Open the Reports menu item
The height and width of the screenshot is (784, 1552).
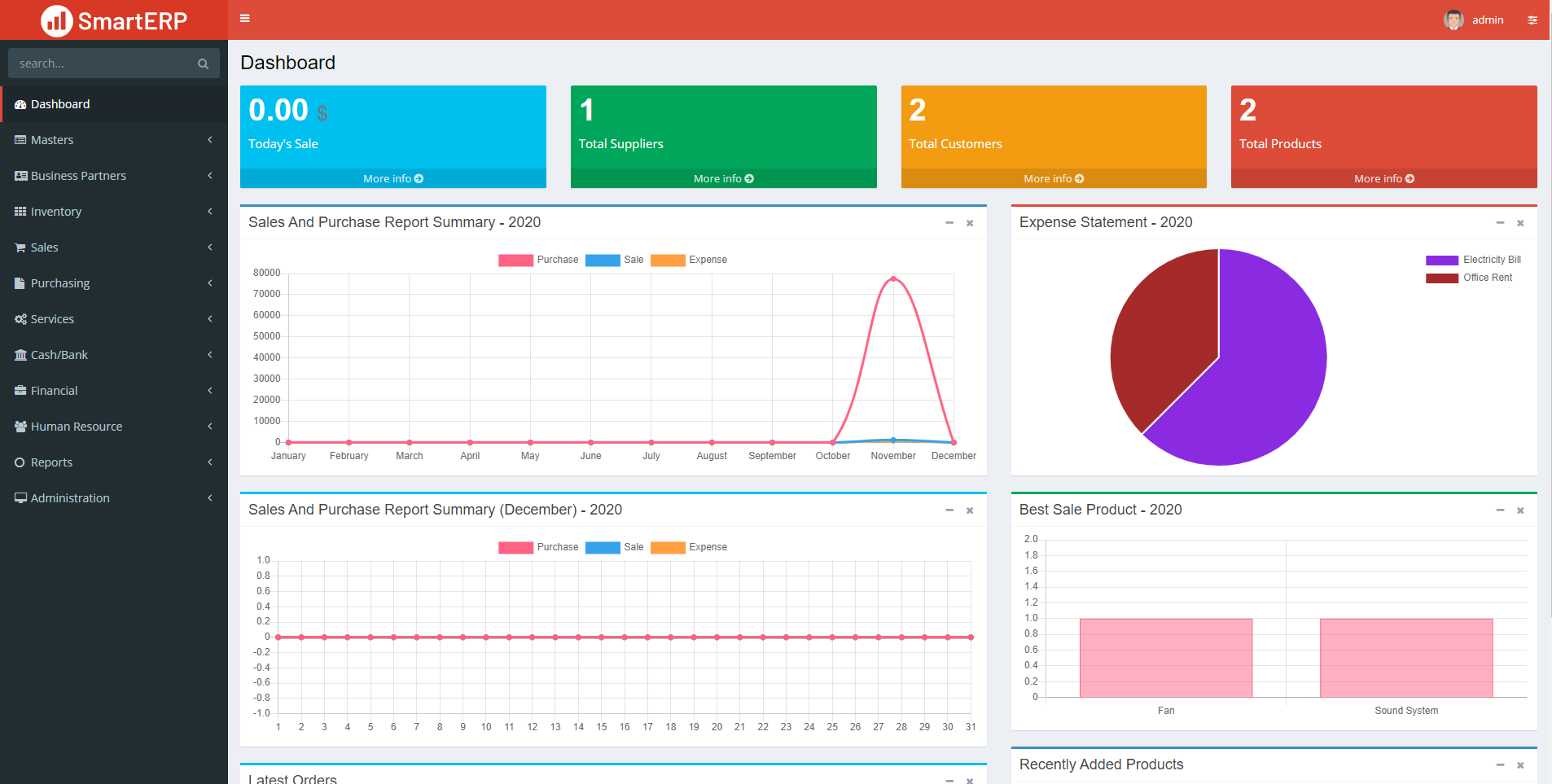click(x=51, y=462)
